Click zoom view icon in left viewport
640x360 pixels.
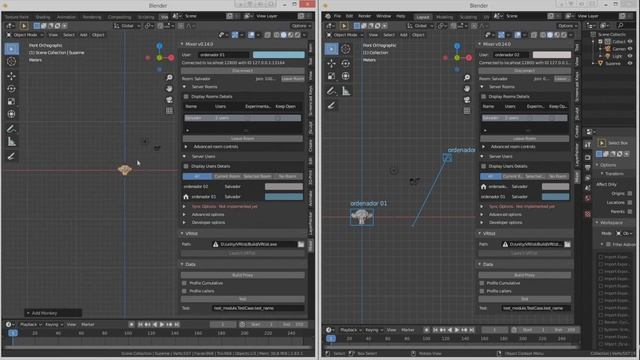[x=169, y=78]
